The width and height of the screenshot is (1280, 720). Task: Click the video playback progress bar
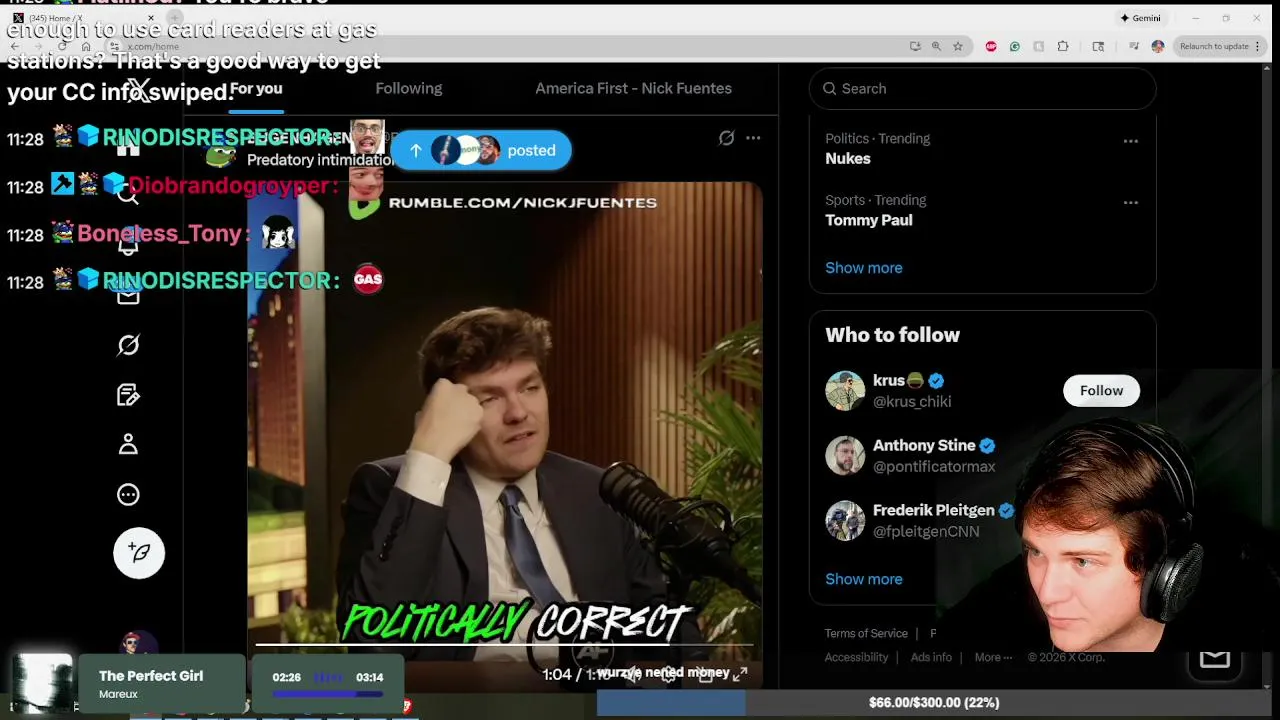click(504, 645)
